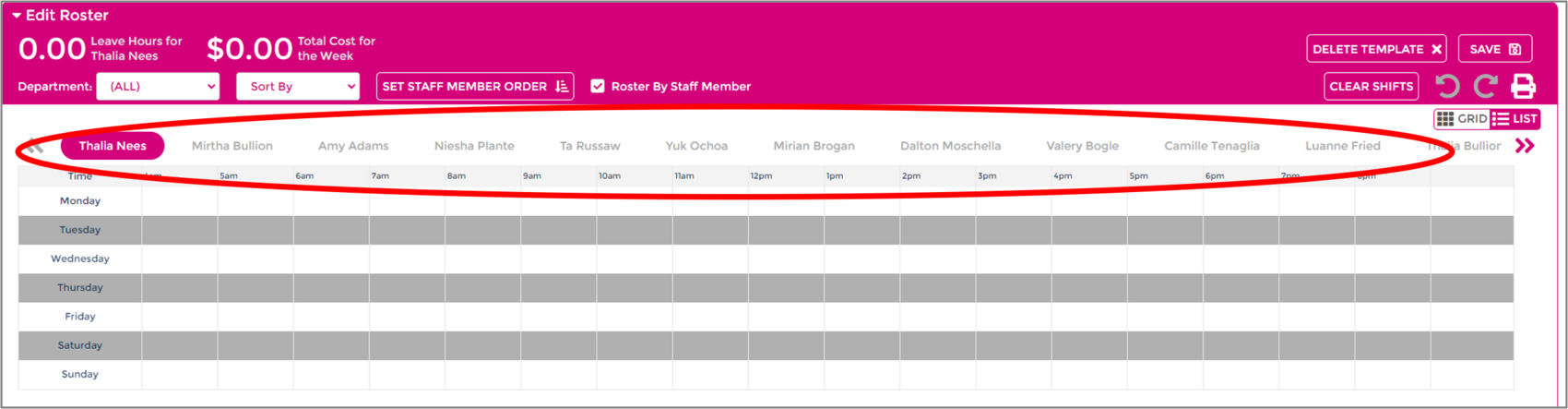Open the Department dropdown
The width and height of the screenshot is (1568, 409).
158,86
